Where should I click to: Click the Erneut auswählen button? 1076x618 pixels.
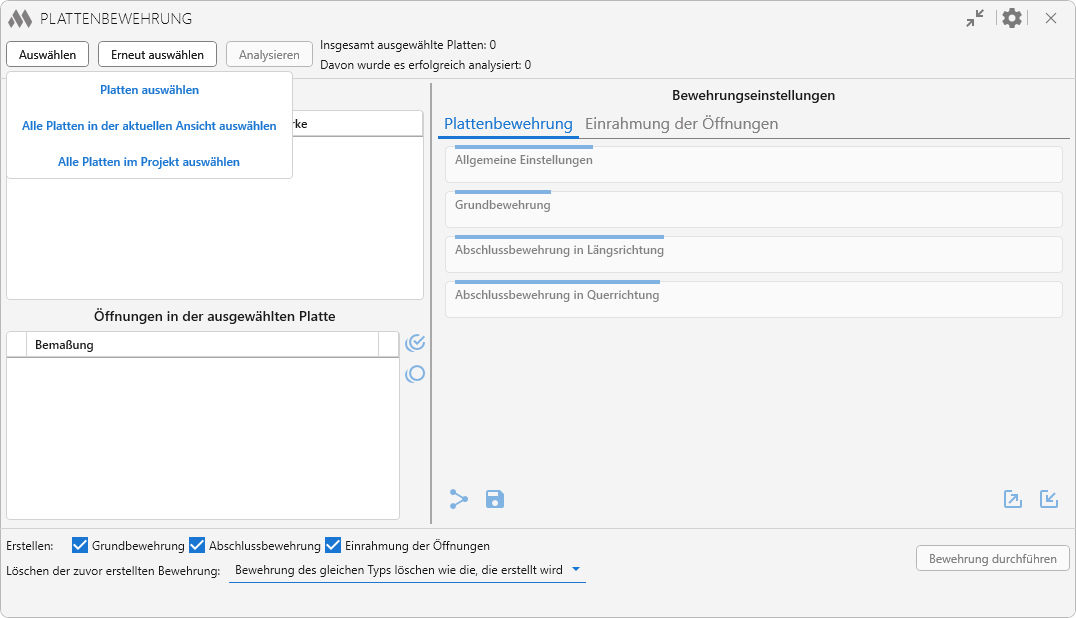point(157,55)
